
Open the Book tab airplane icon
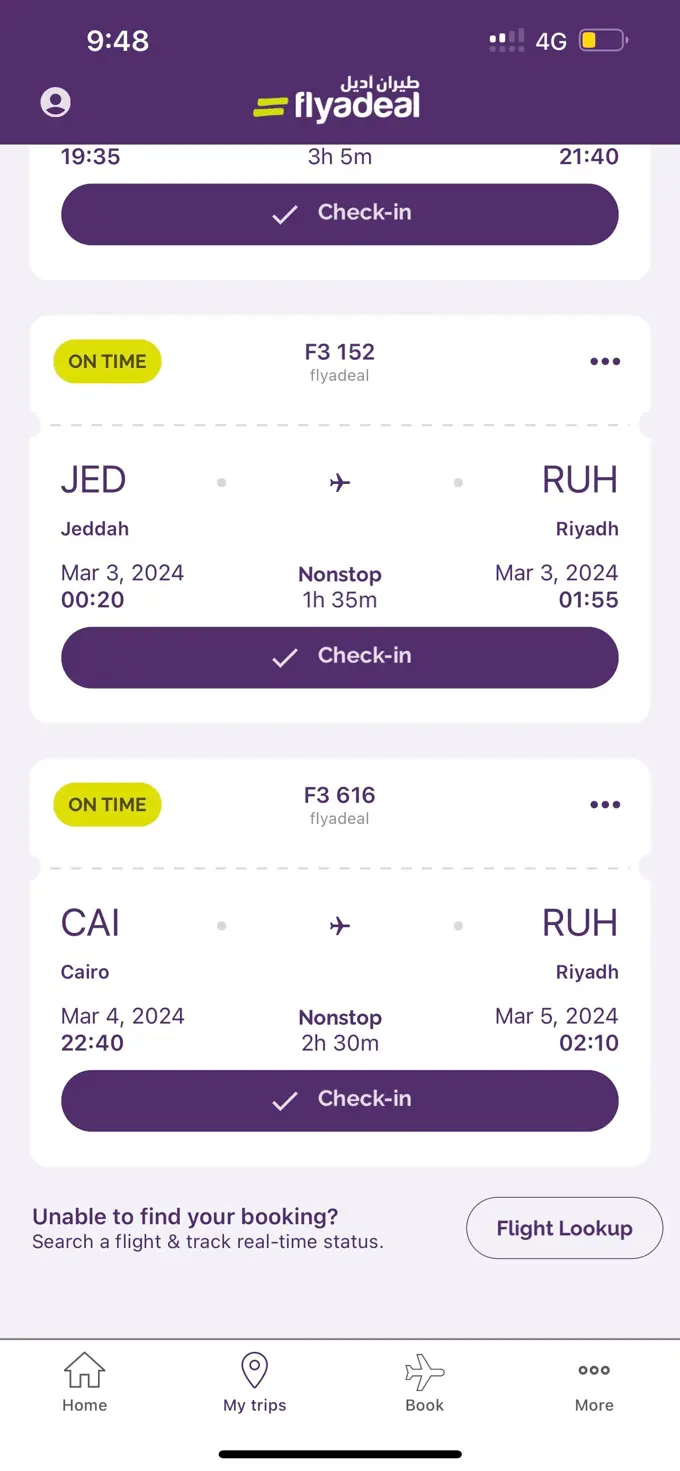tap(424, 1372)
